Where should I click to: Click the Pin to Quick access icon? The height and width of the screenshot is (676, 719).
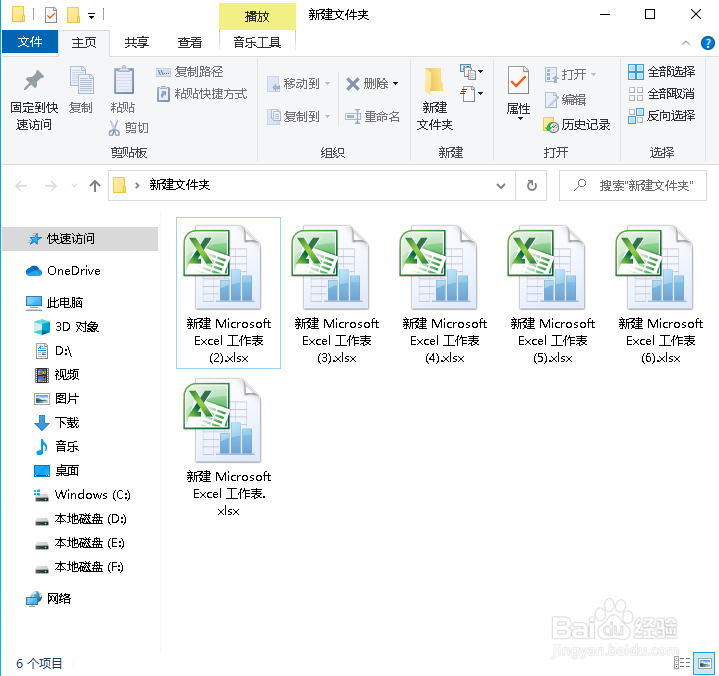(x=34, y=81)
